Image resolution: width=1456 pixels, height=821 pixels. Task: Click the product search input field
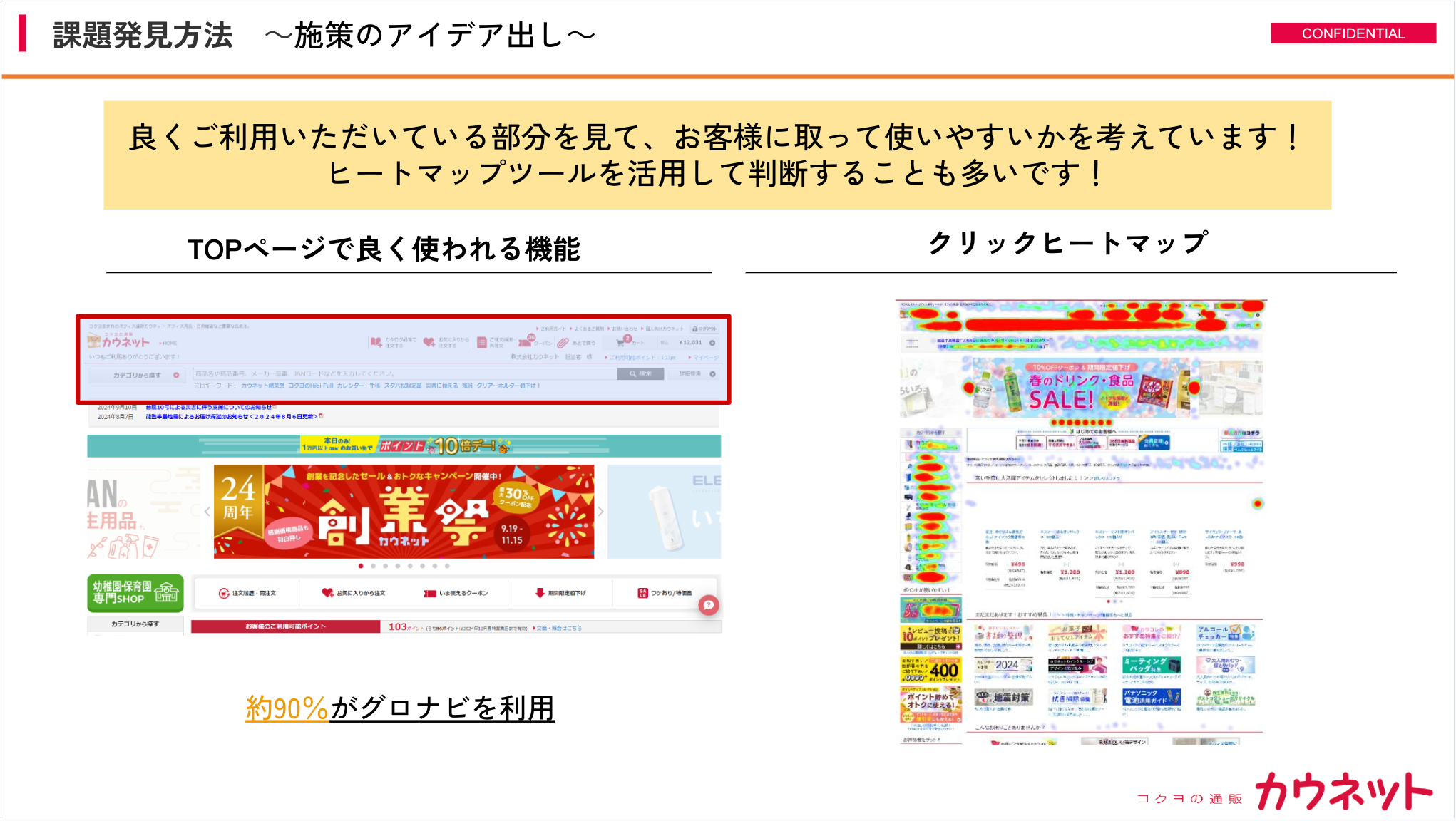(404, 373)
